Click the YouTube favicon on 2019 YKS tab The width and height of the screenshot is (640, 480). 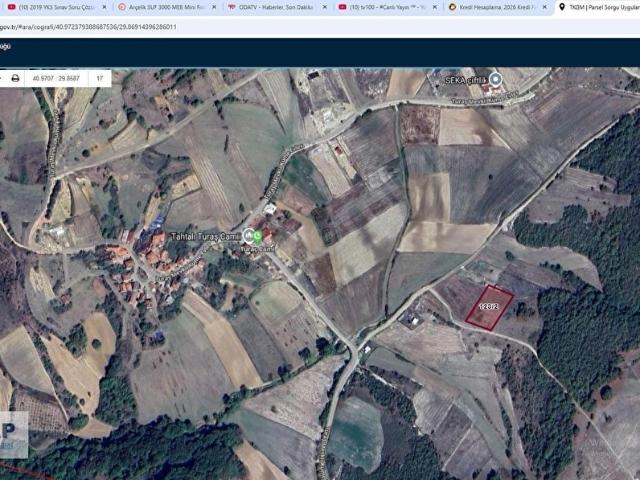pos(12,7)
